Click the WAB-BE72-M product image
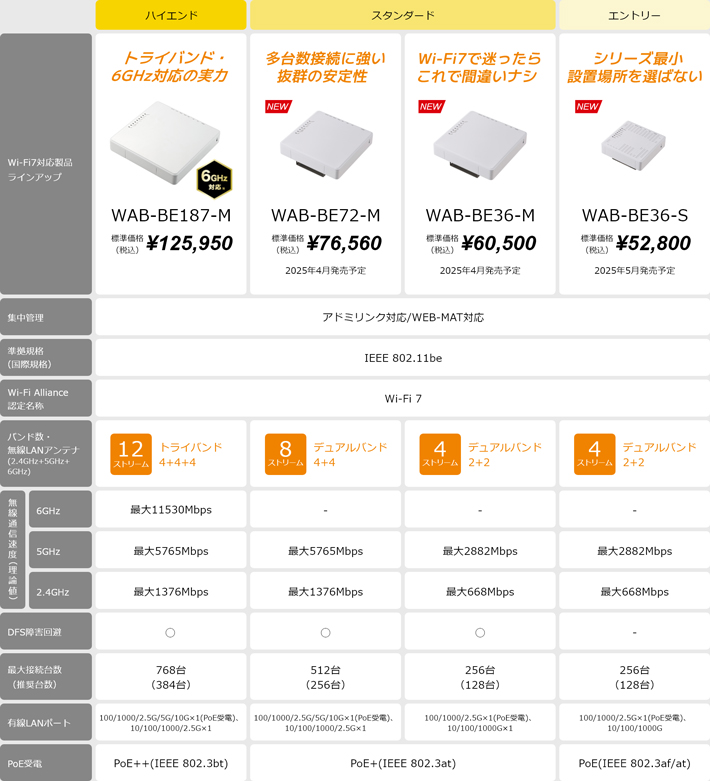The image size is (710, 781). pos(326,145)
